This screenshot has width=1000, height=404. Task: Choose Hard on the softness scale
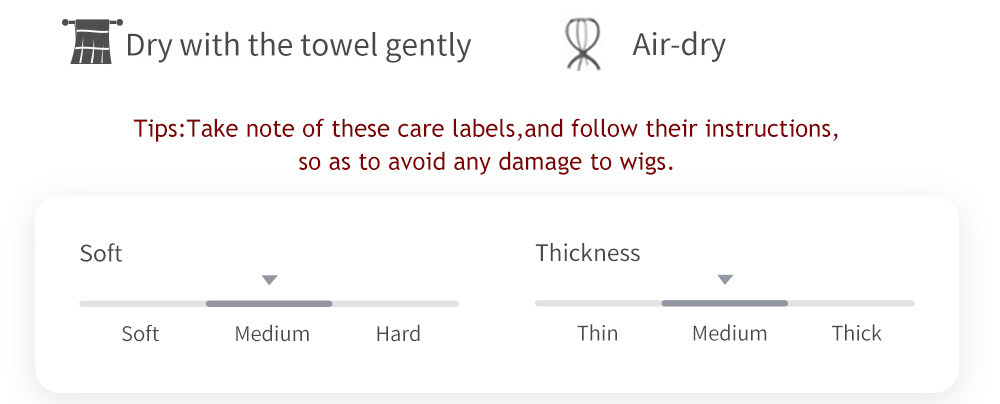(398, 334)
